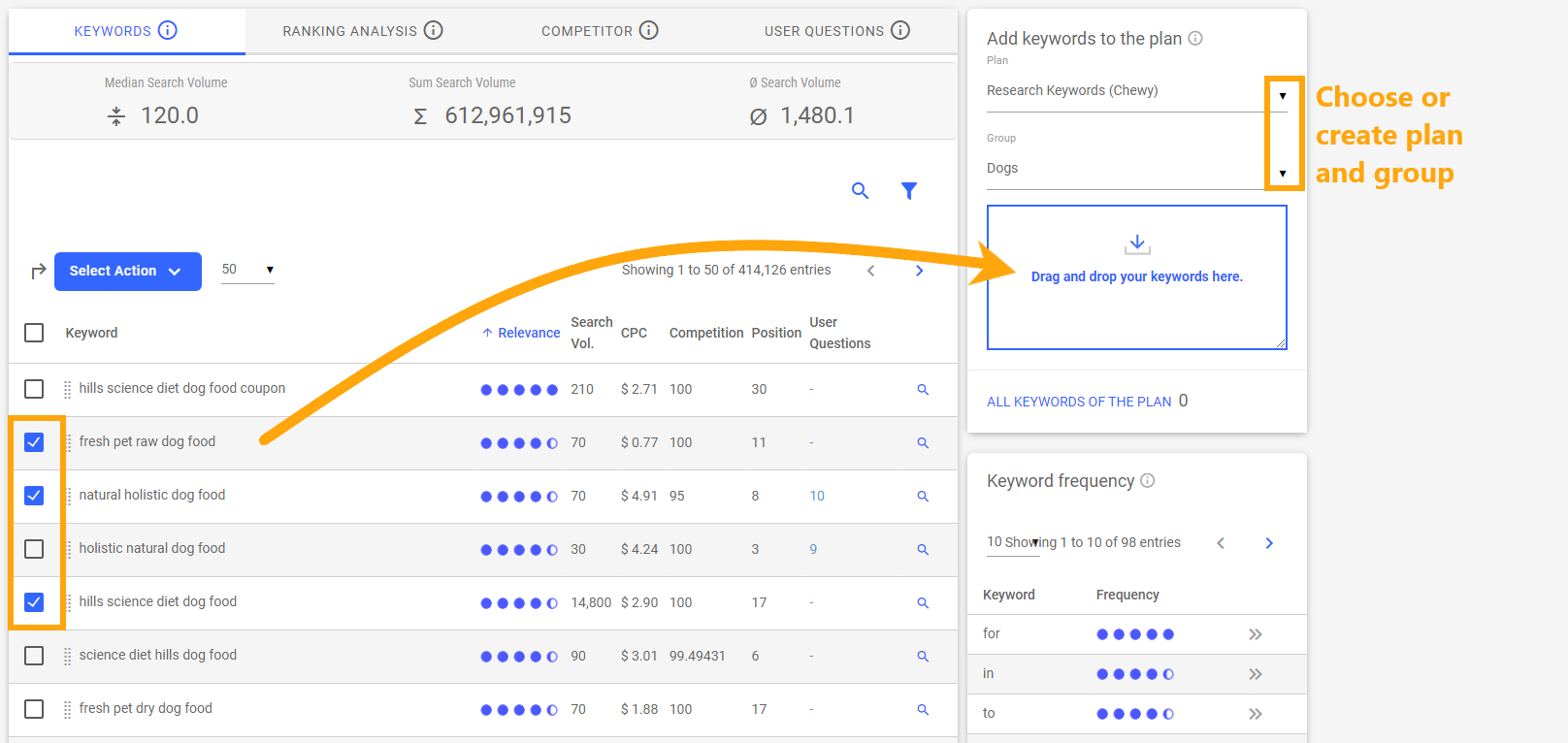Switch to the Ranking Analysis tab
Image resolution: width=1568 pixels, height=743 pixels.
click(363, 31)
